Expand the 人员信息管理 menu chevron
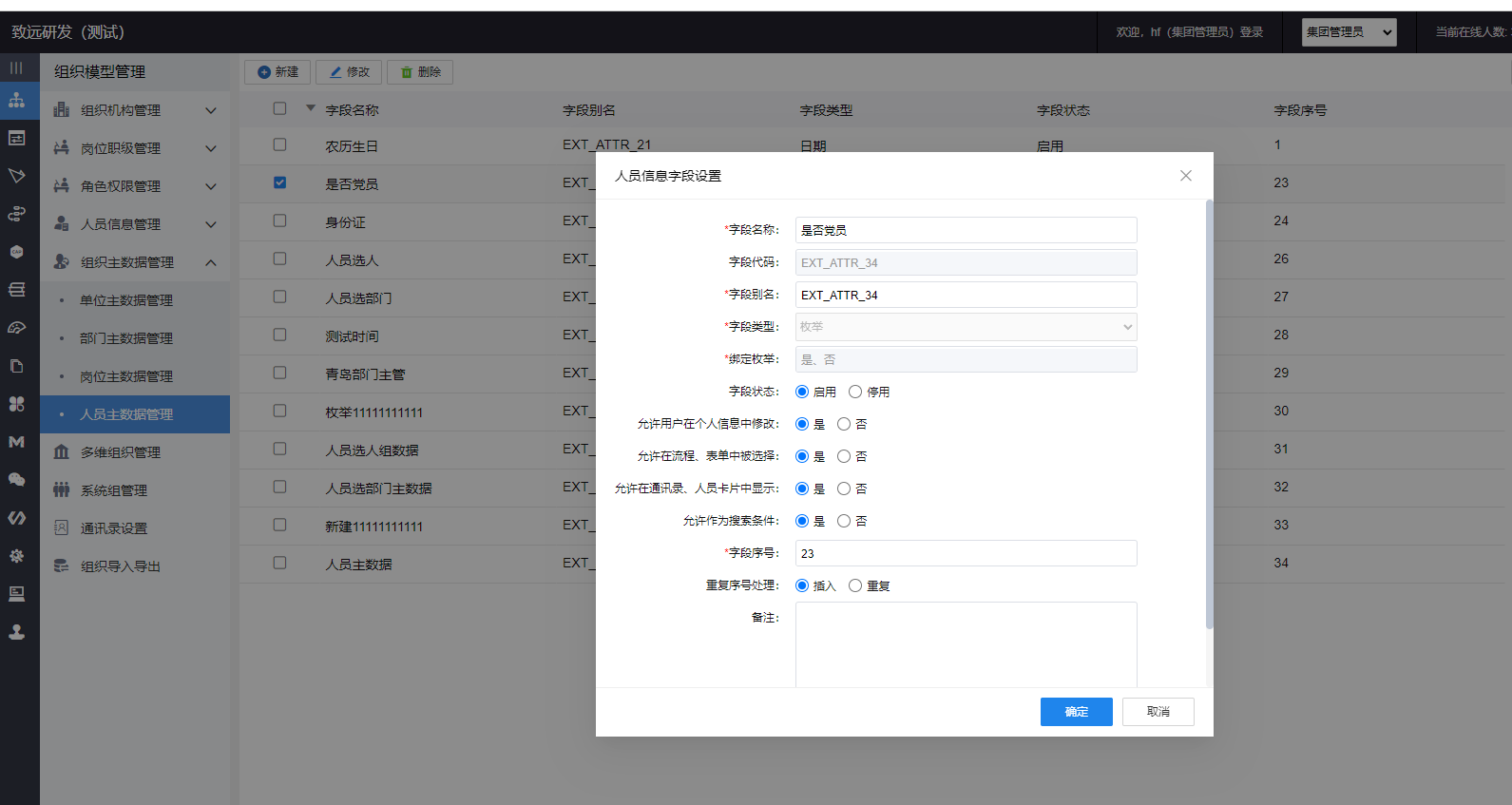 pos(211,224)
